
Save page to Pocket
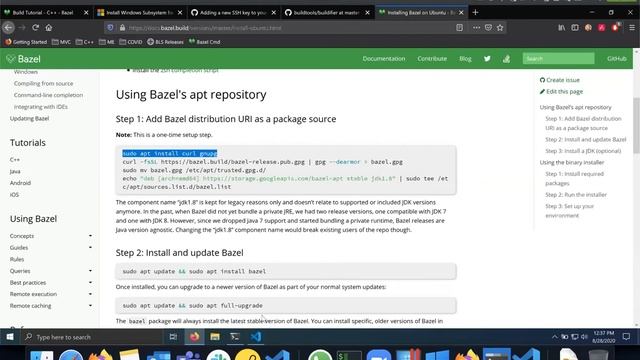click(488, 28)
